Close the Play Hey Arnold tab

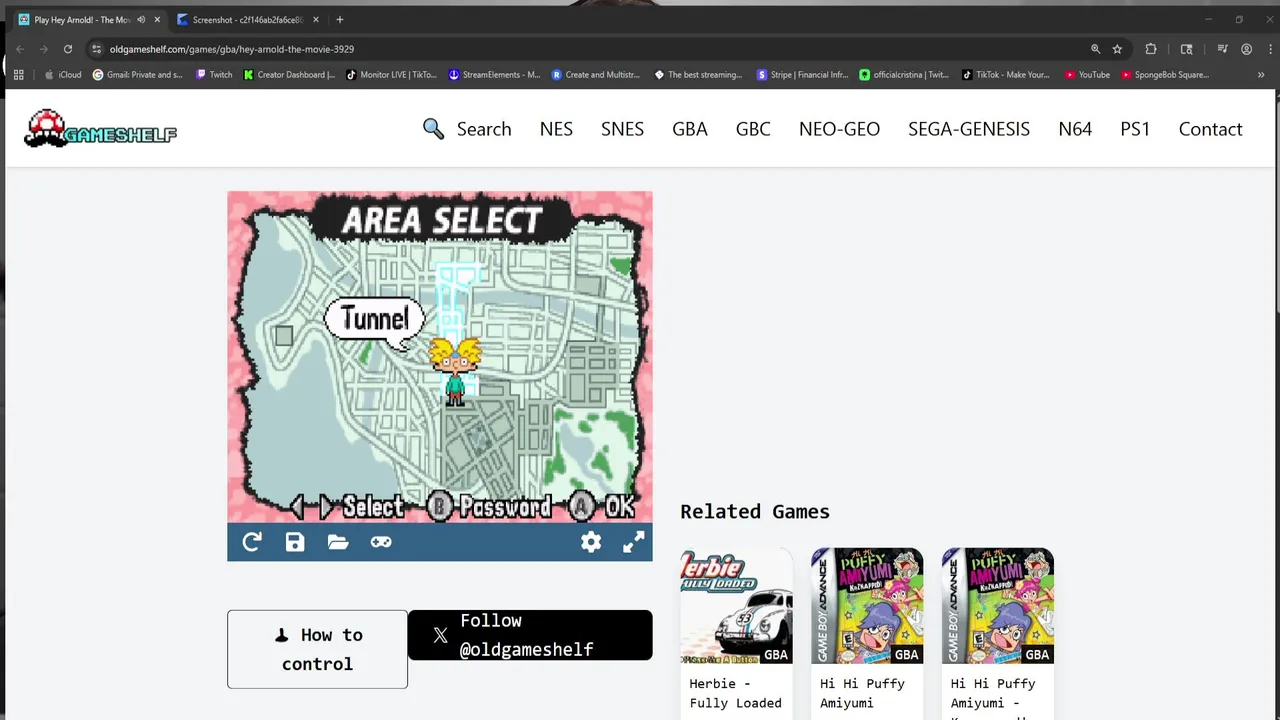pyautogui.click(x=157, y=20)
